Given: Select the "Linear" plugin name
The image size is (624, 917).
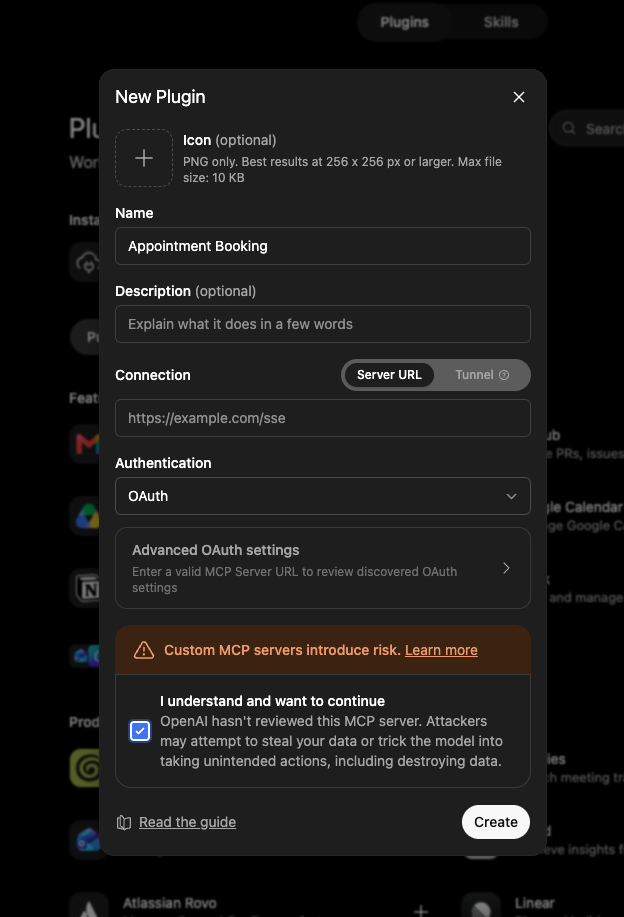Looking at the screenshot, I should pyautogui.click(x=535, y=903).
